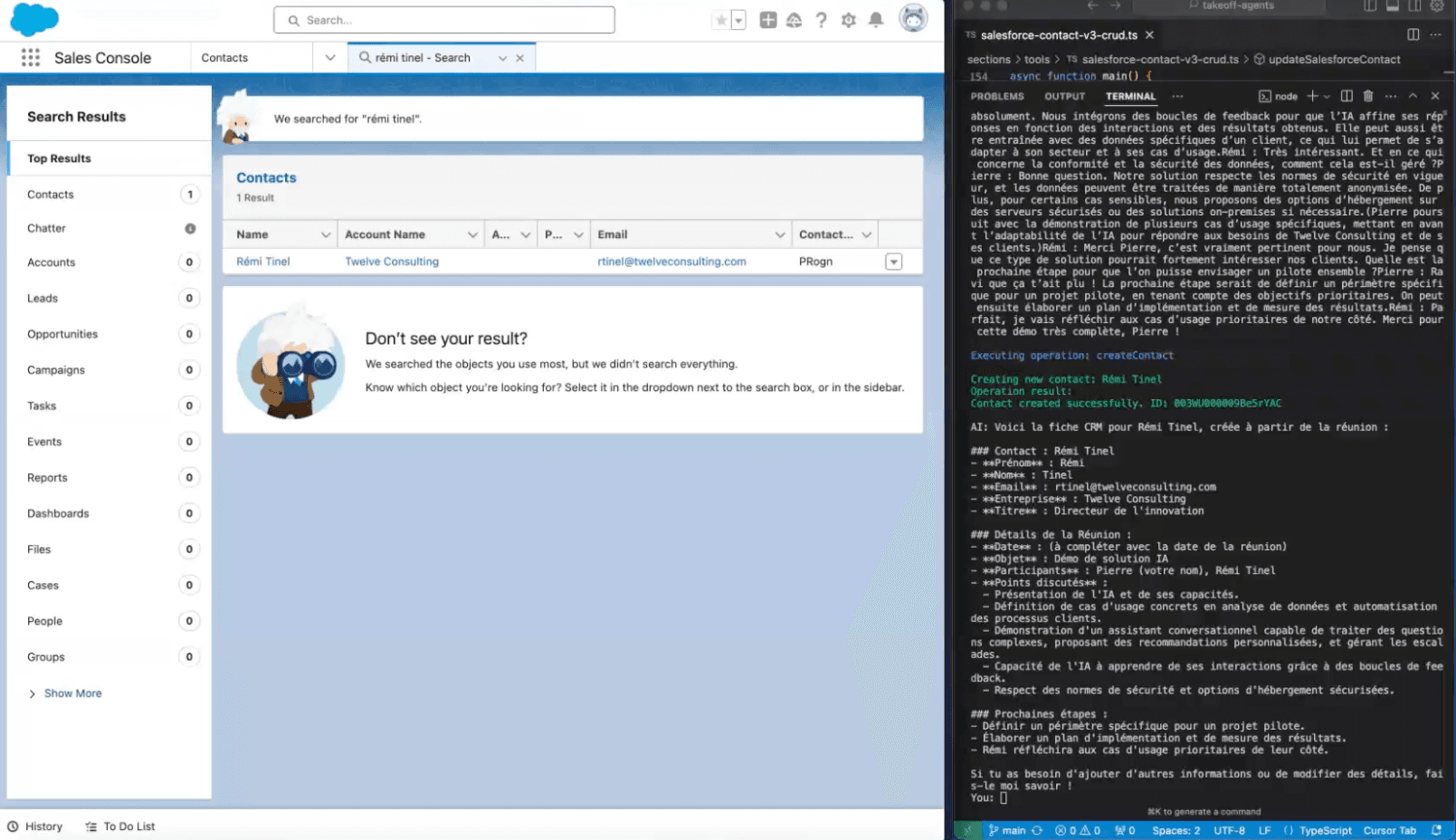Open main git branch in status bar
Viewport: 1456px width, 840px height.
[x=1007, y=830]
